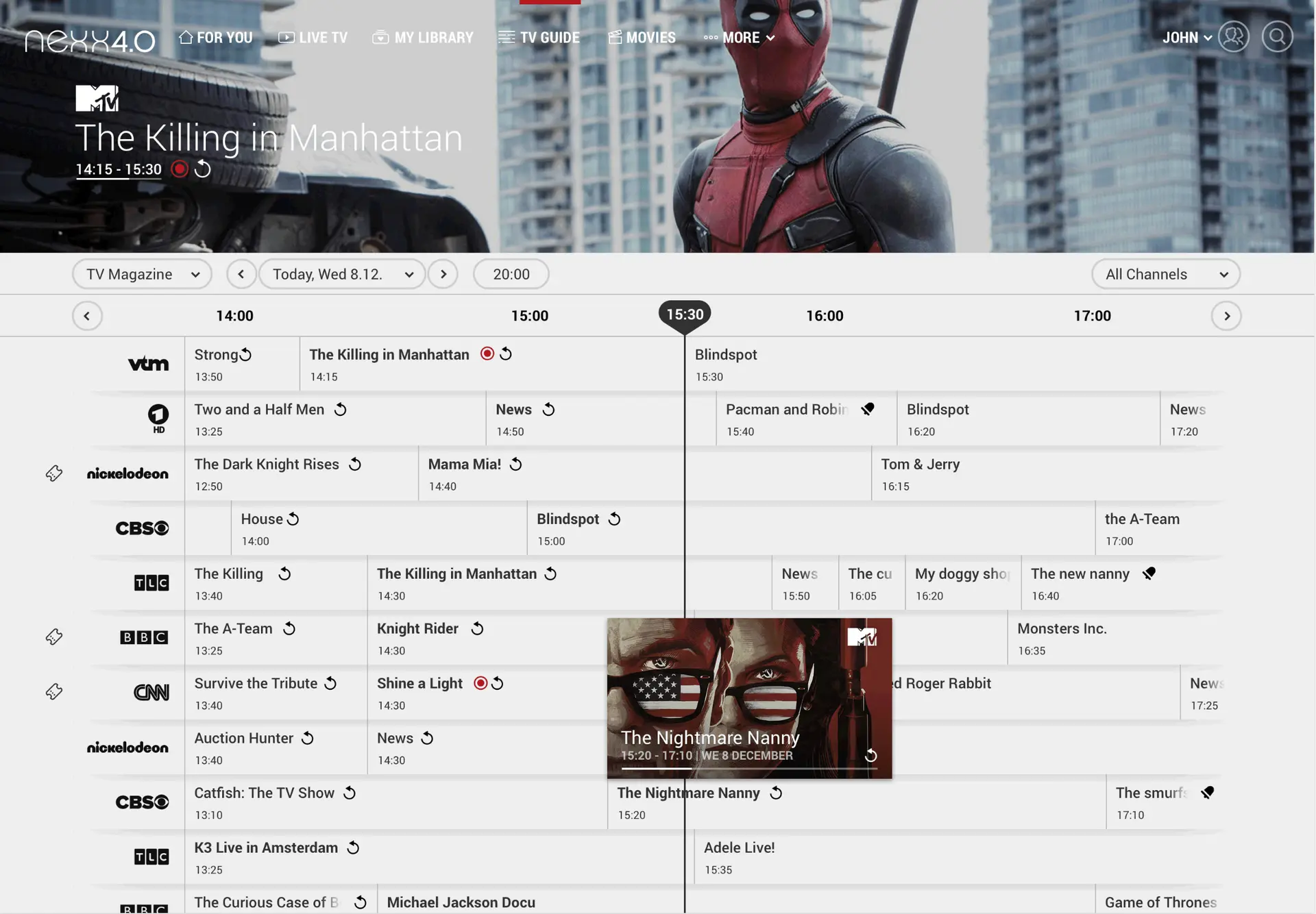
Task: Open the MY LIBRARY tab
Action: click(x=423, y=38)
